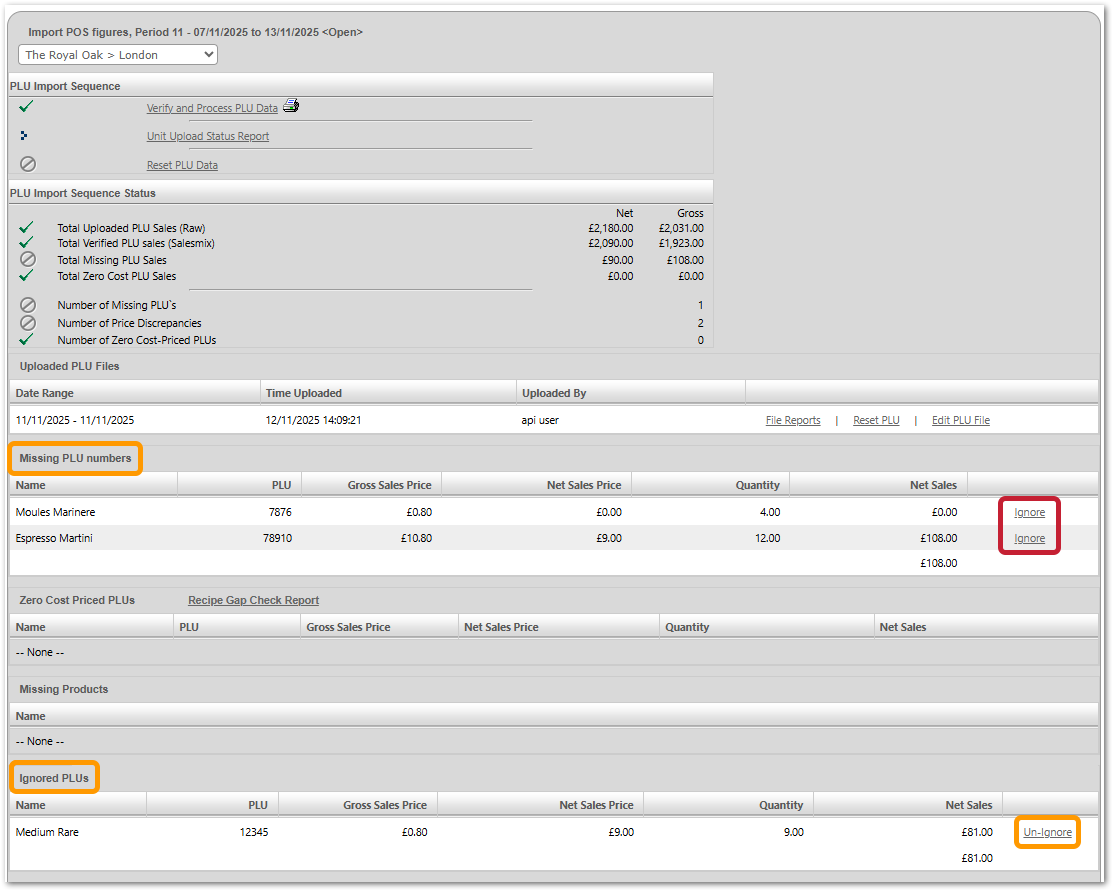Click the blue arrow icon beside Unit Upload Status Report
Viewport: 1113px width, 891px height.
(x=24, y=135)
